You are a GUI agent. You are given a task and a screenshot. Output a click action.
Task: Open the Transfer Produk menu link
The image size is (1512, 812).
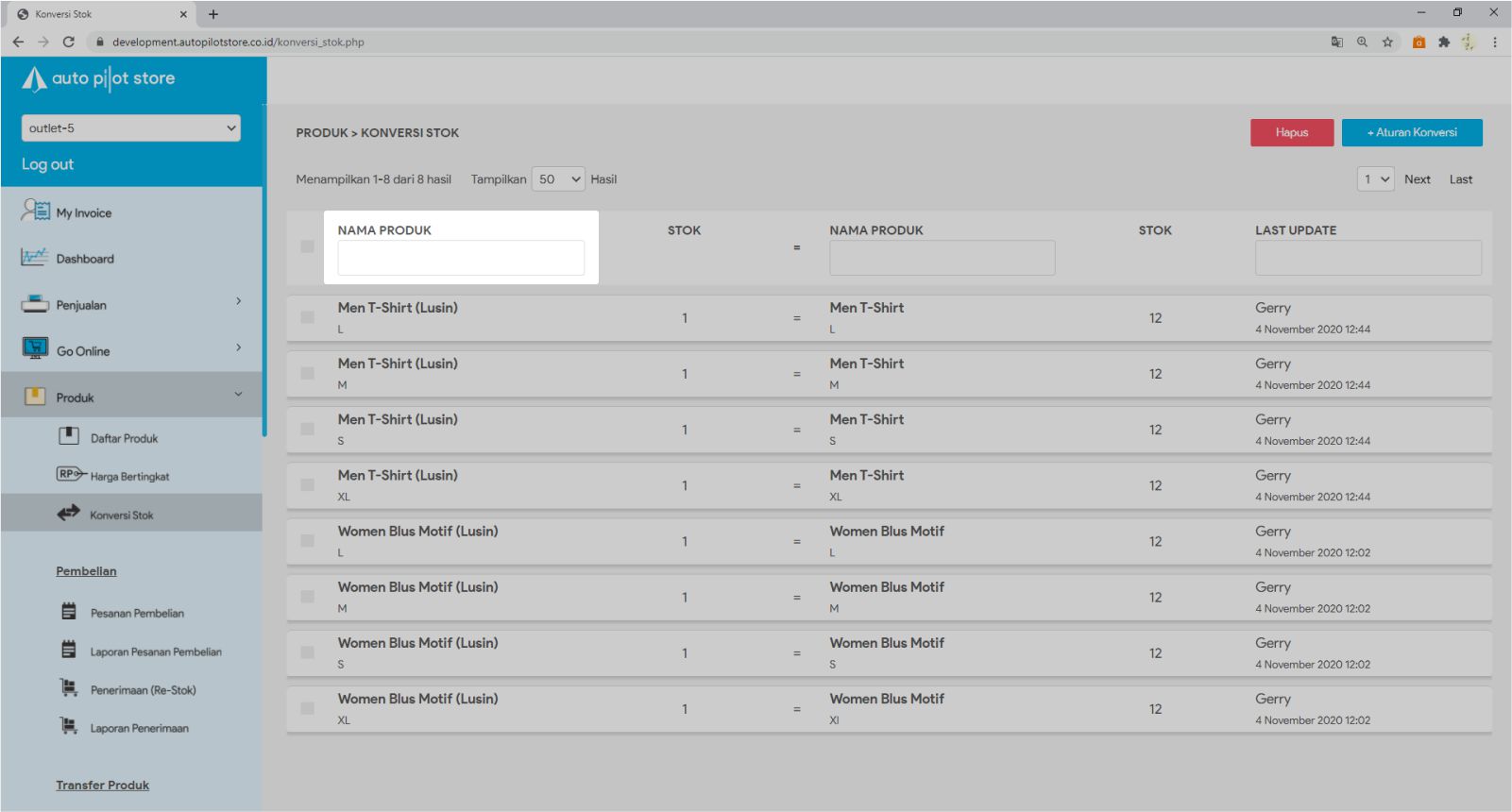pos(102,786)
